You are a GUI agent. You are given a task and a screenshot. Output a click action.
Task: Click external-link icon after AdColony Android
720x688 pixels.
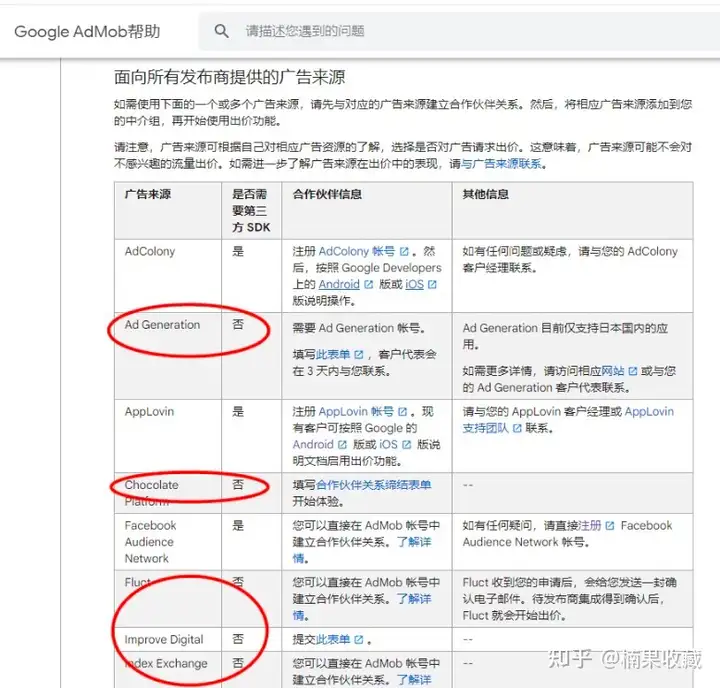tap(368, 285)
